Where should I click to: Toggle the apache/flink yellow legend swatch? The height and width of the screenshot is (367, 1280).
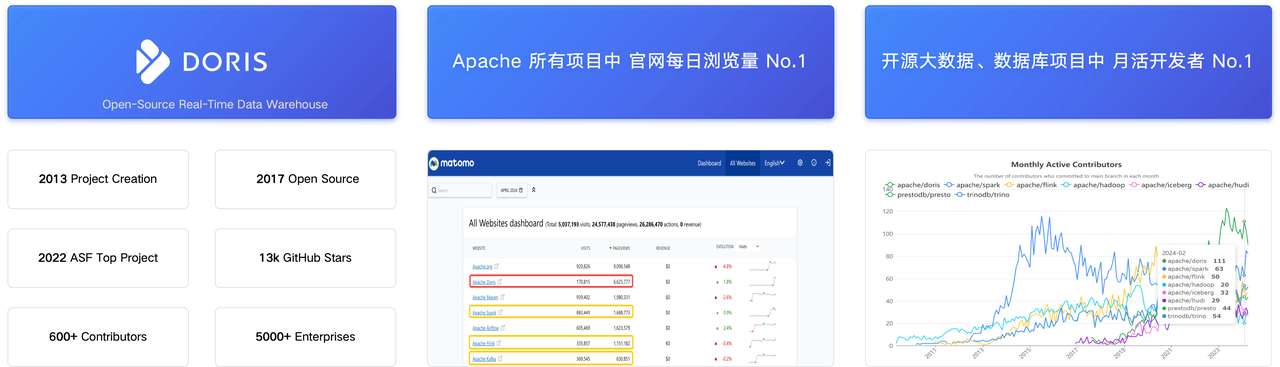pos(1010,185)
